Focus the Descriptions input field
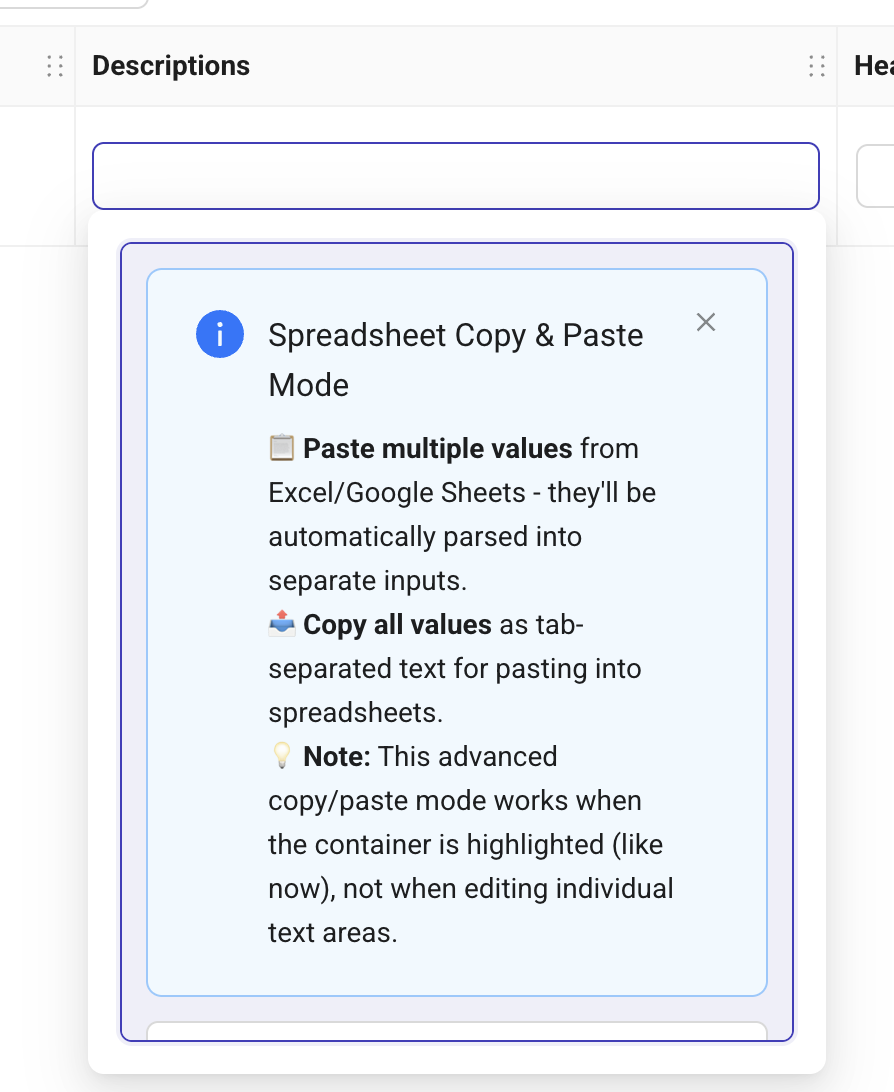The image size is (894, 1092). click(x=455, y=176)
